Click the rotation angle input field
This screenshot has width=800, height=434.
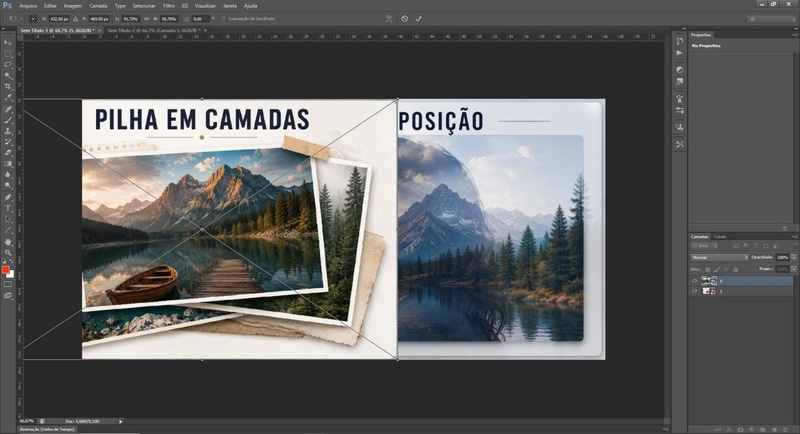click(x=199, y=19)
